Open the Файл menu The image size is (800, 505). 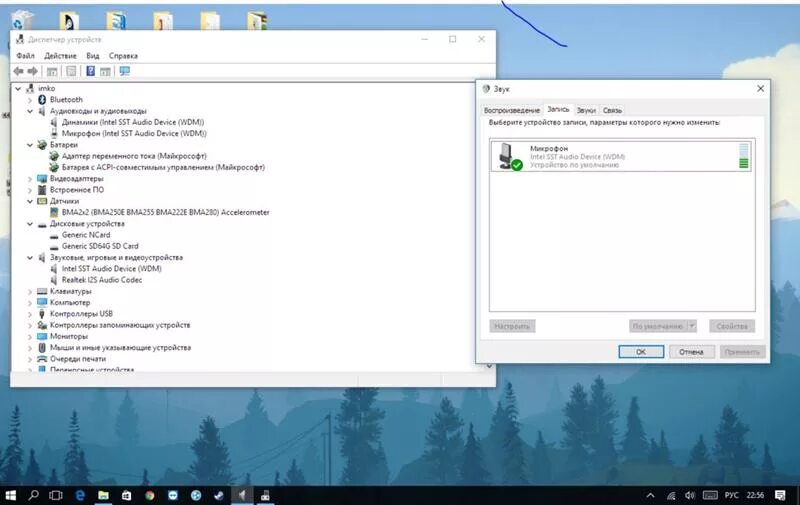point(26,56)
